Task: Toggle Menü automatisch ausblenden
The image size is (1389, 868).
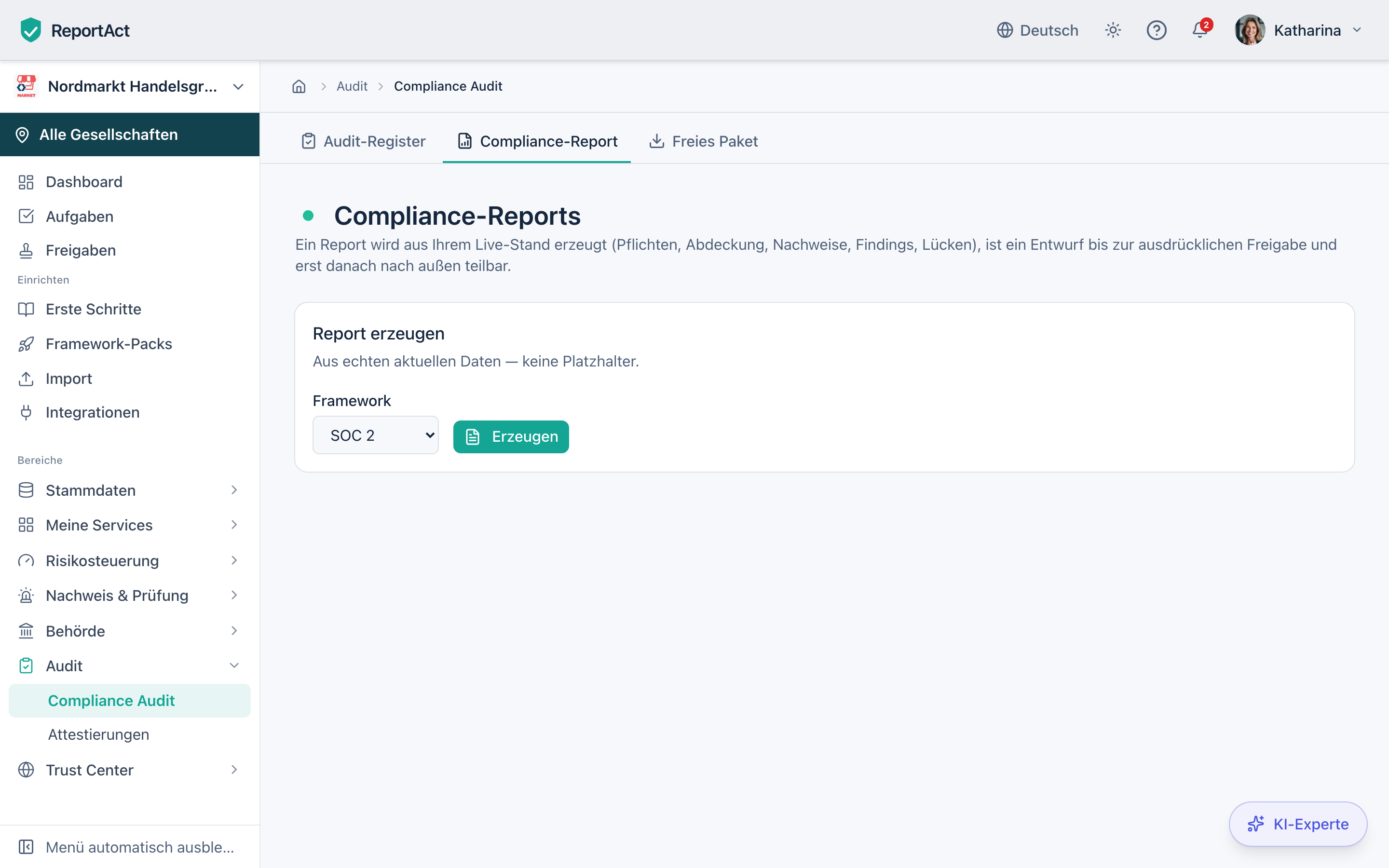Action: pyautogui.click(x=130, y=847)
